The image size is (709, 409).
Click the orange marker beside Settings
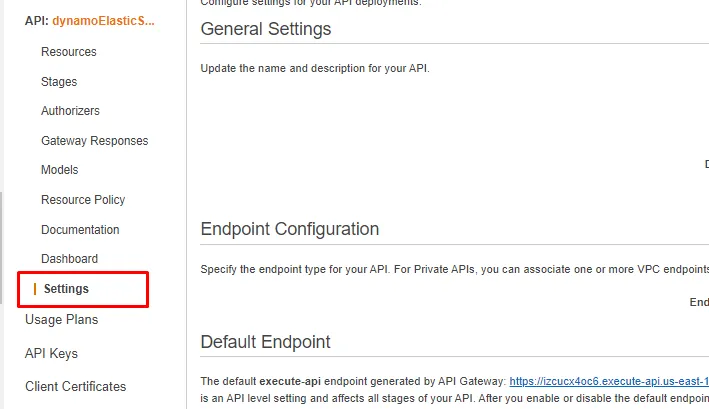(35, 289)
